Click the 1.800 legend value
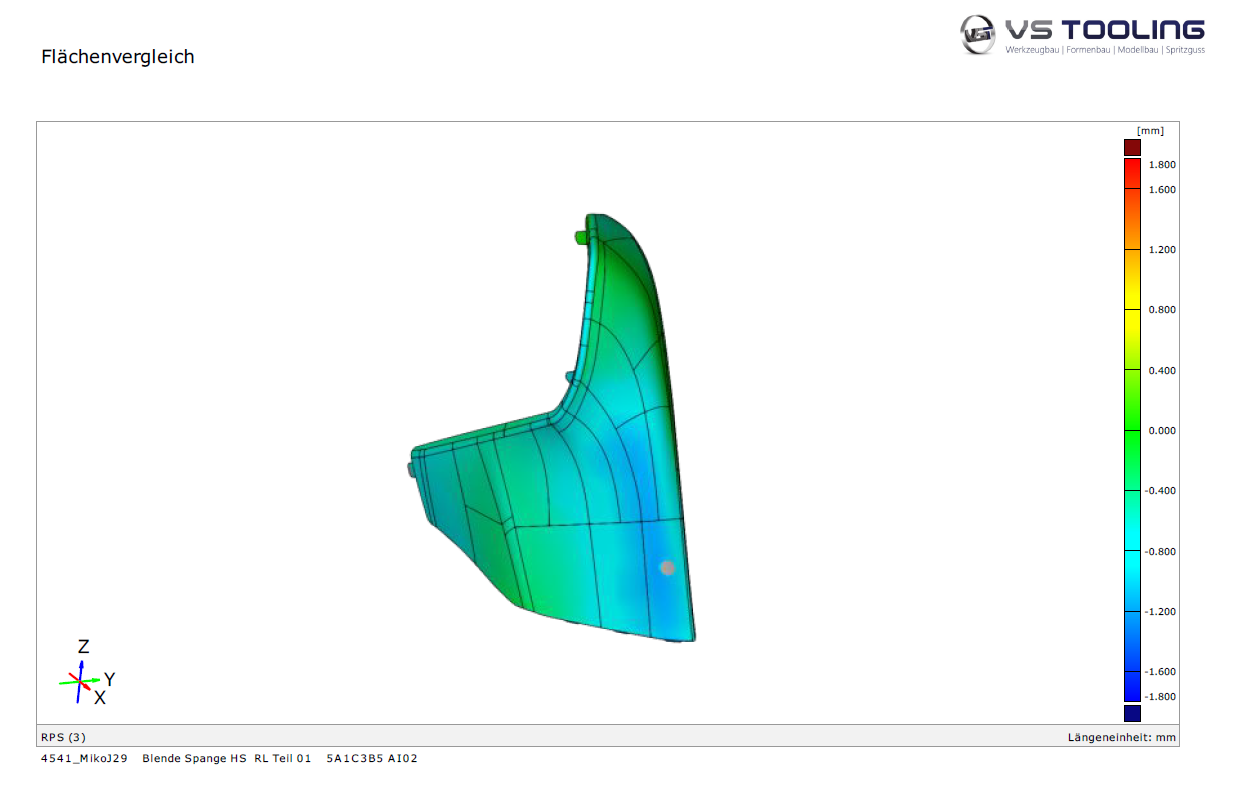Viewport: 1245px width, 785px height. pos(1162,165)
